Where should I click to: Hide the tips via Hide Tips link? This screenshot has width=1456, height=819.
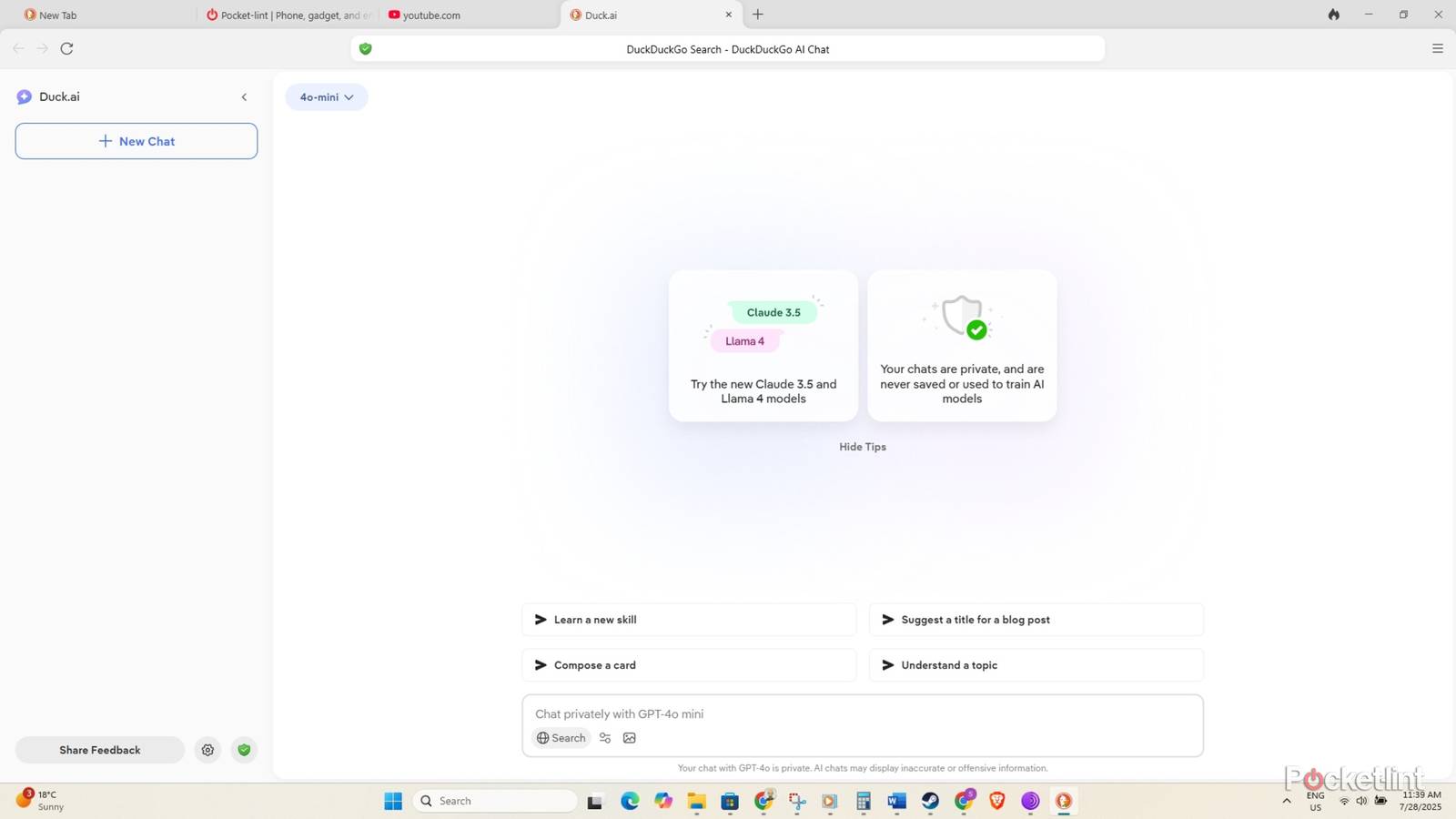pyautogui.click(x=863, y=447)
